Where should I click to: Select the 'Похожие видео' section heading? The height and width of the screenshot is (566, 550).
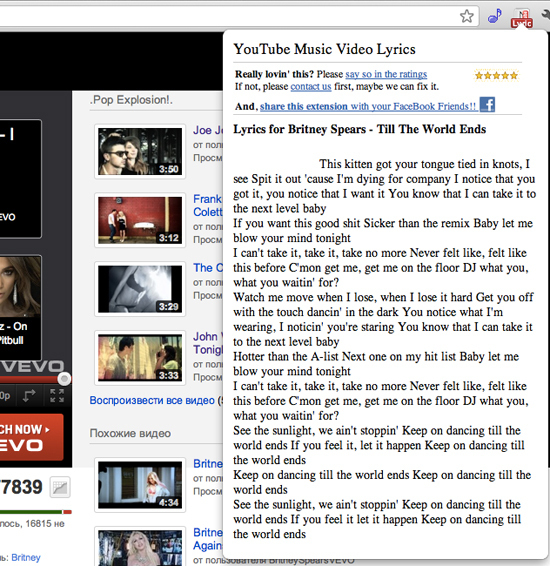[x=130, y=433]
